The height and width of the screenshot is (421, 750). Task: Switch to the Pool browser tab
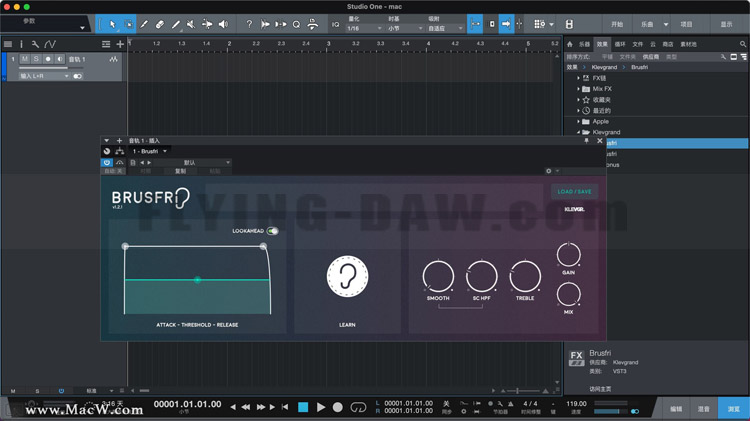[x=688, y=44]
